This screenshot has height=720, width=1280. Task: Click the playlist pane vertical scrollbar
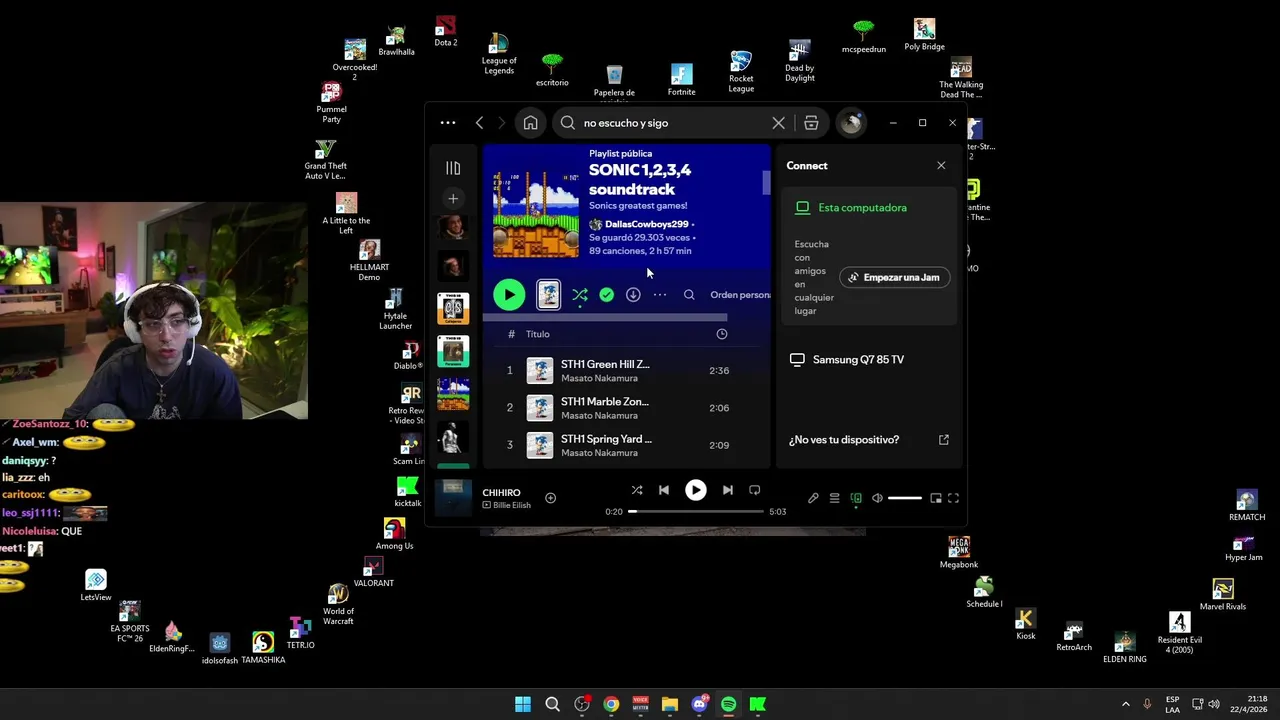click(767, 184)
